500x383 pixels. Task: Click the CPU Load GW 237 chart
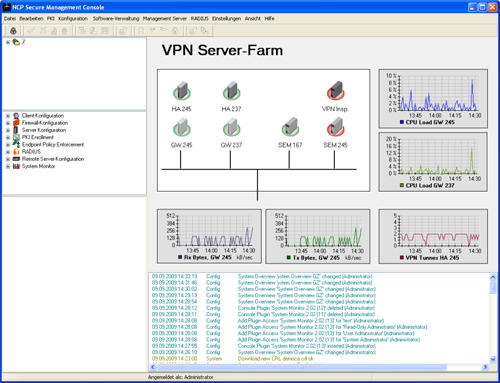pos(433,162)
